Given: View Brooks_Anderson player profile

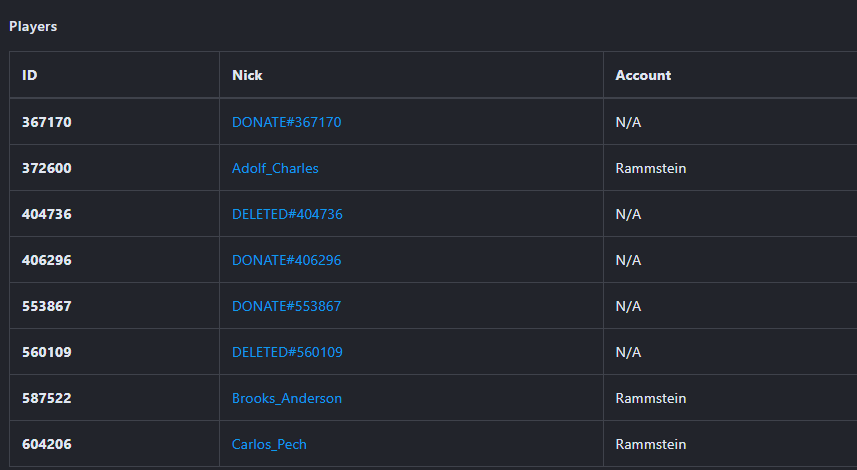Looking at the screenshot, I should tap(287, 398).
